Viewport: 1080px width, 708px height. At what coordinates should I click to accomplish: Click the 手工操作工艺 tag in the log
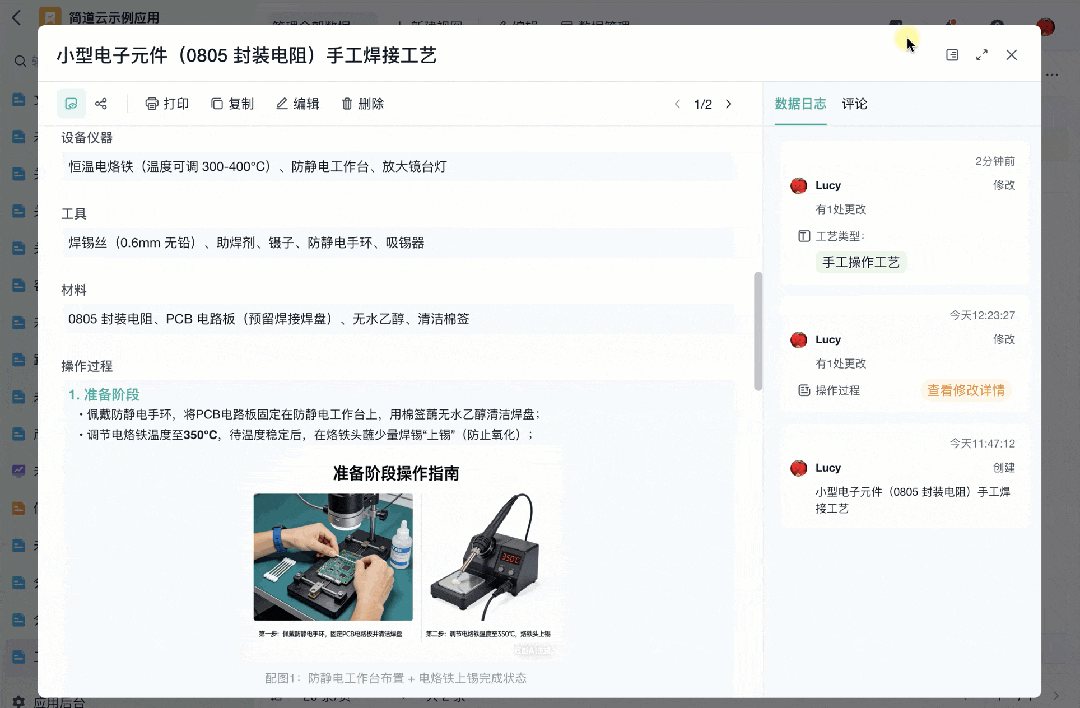pos(861,262)
